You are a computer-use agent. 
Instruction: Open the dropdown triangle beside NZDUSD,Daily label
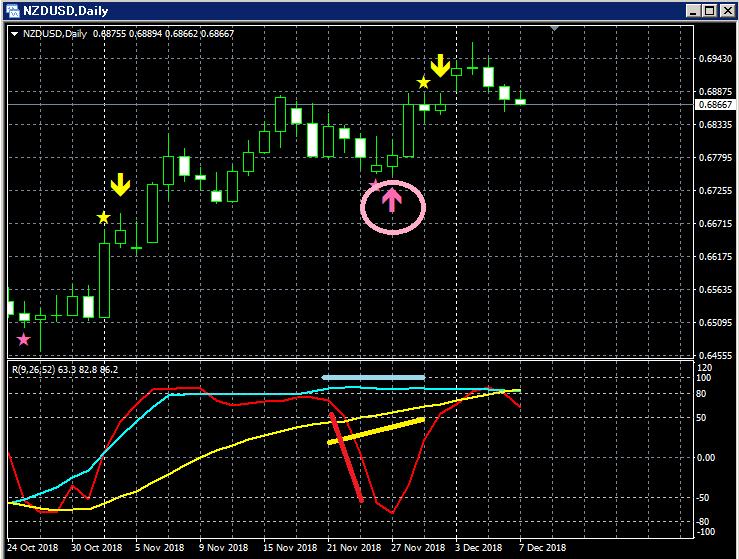pos(14,34)
